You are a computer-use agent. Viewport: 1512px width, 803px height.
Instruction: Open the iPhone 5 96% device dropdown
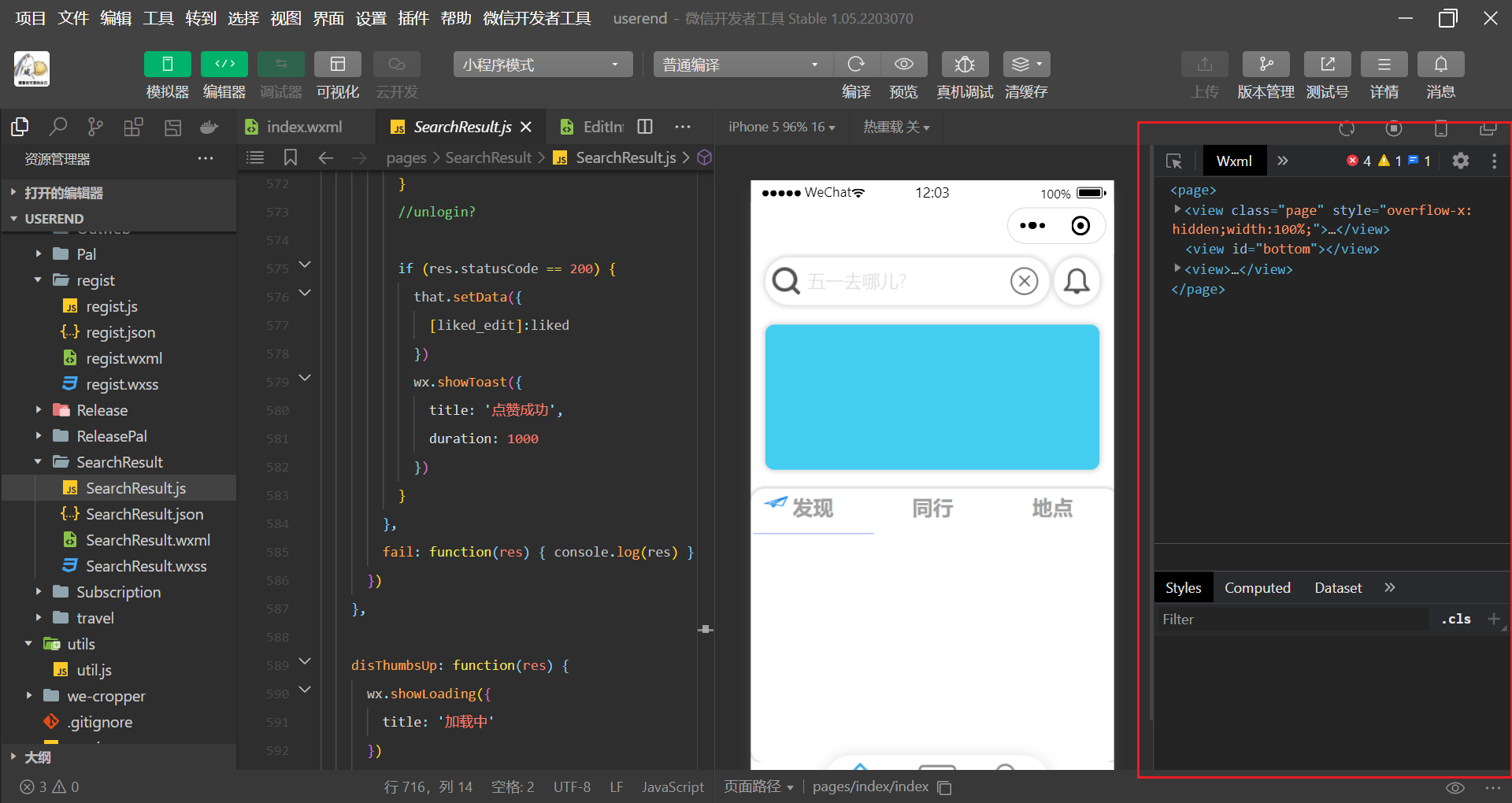pos(781,127)
